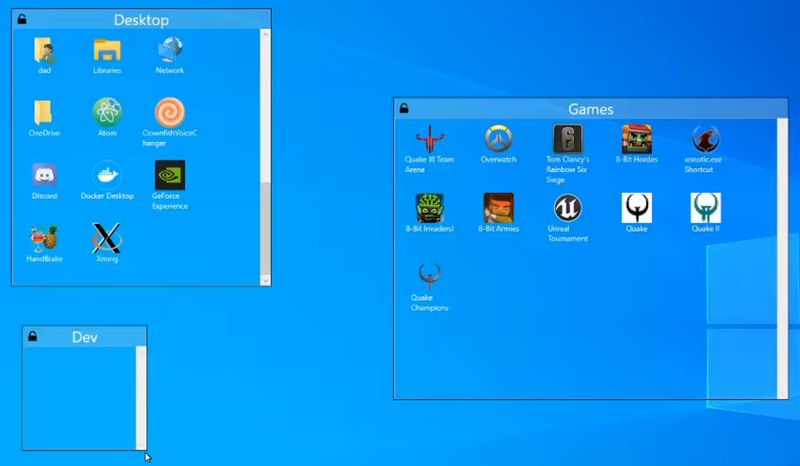Open the OneDrive folder icon
The width and height of the screenshot is (800, 466).
(44, 112)
